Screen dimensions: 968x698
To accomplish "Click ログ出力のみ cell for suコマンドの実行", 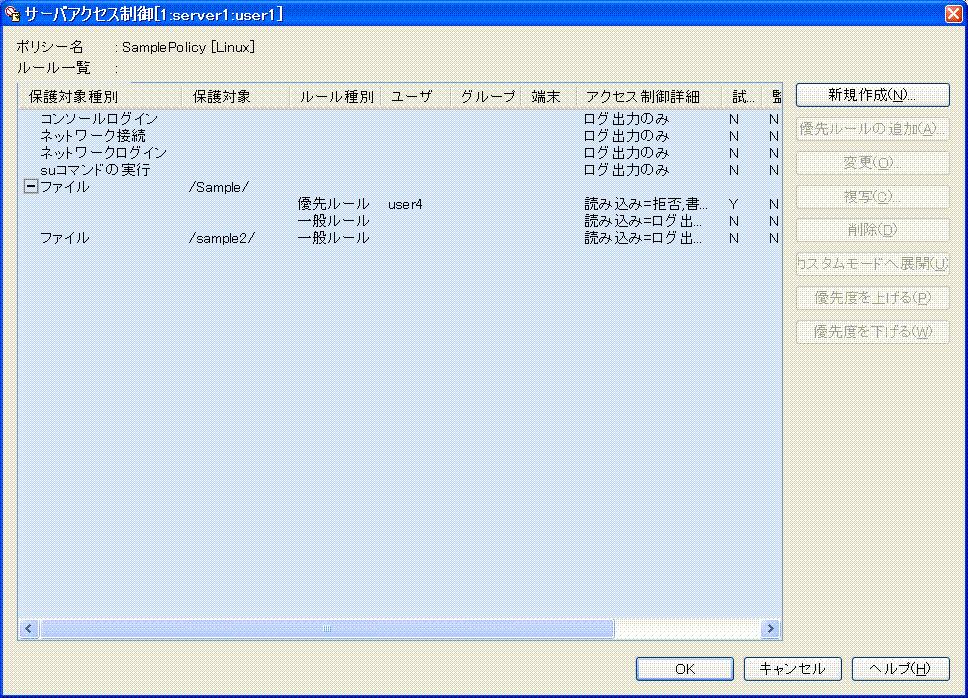I will 626,170.
